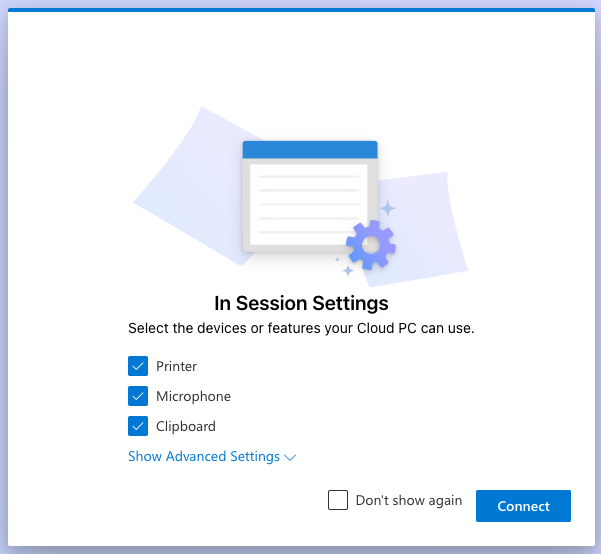This screenshot has height=554, width=601.
Task: Click the large sparkle star above the gear
Action: (388, 208)
